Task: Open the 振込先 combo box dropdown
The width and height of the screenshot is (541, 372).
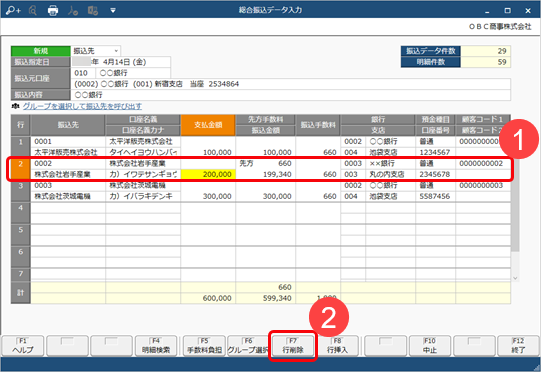Action: coord(116,51)
